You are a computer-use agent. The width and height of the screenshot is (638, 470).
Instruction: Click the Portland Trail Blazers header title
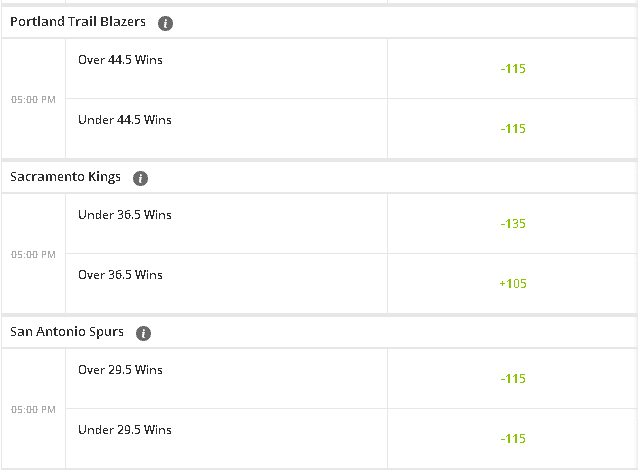pos(78,22)
